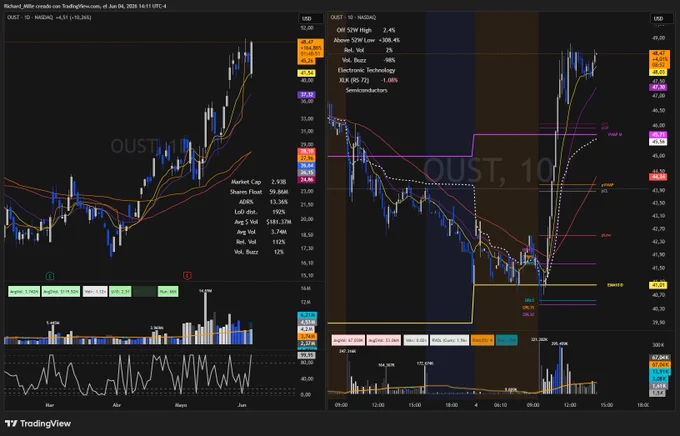Click the Semiconductors industry label
This screenshot has width=680, height=436.
click(366, 90)
